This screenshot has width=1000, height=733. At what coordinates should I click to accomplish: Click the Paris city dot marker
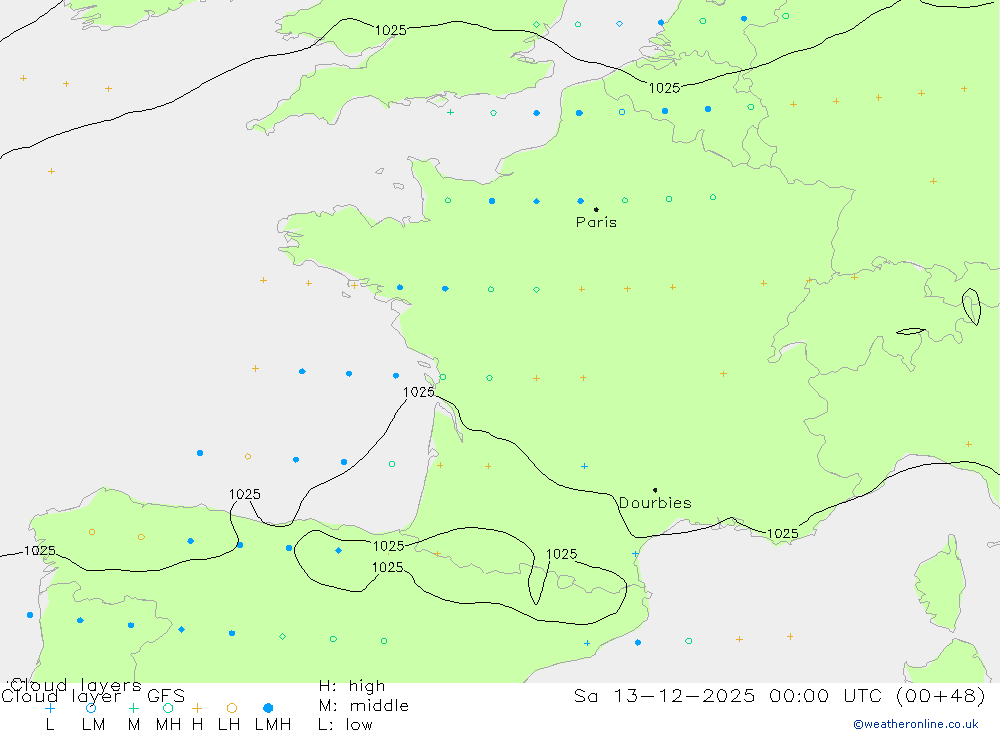click(596, 209)
